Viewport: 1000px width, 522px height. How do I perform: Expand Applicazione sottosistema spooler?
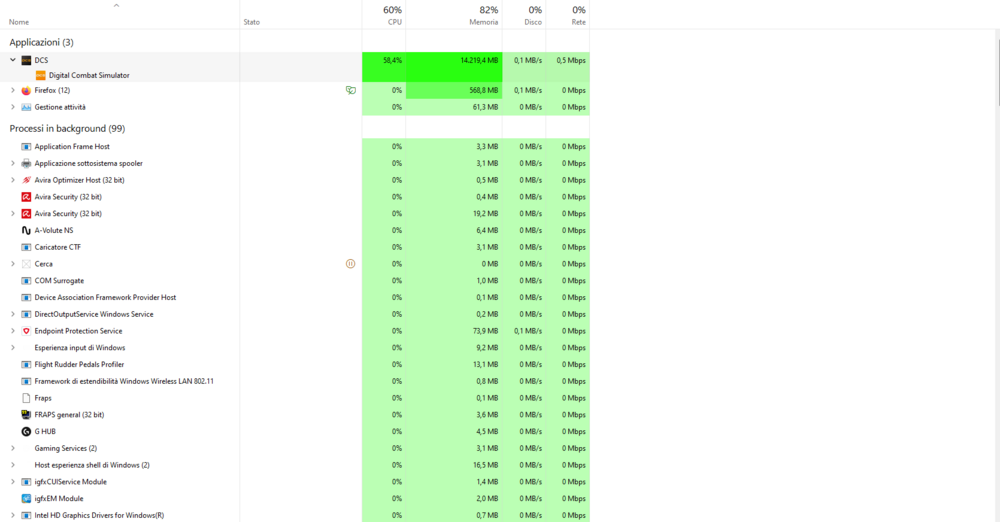click(13, 163)
